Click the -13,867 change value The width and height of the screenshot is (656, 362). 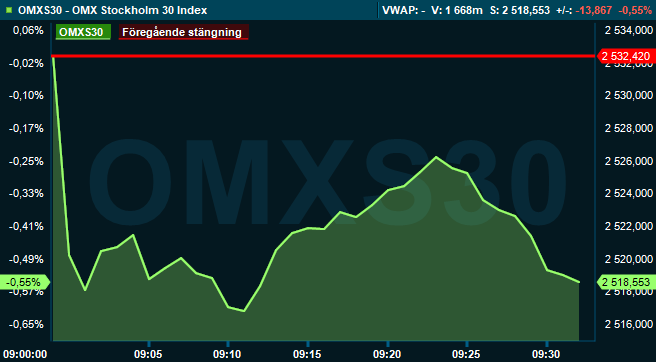[x=594, y=10]
